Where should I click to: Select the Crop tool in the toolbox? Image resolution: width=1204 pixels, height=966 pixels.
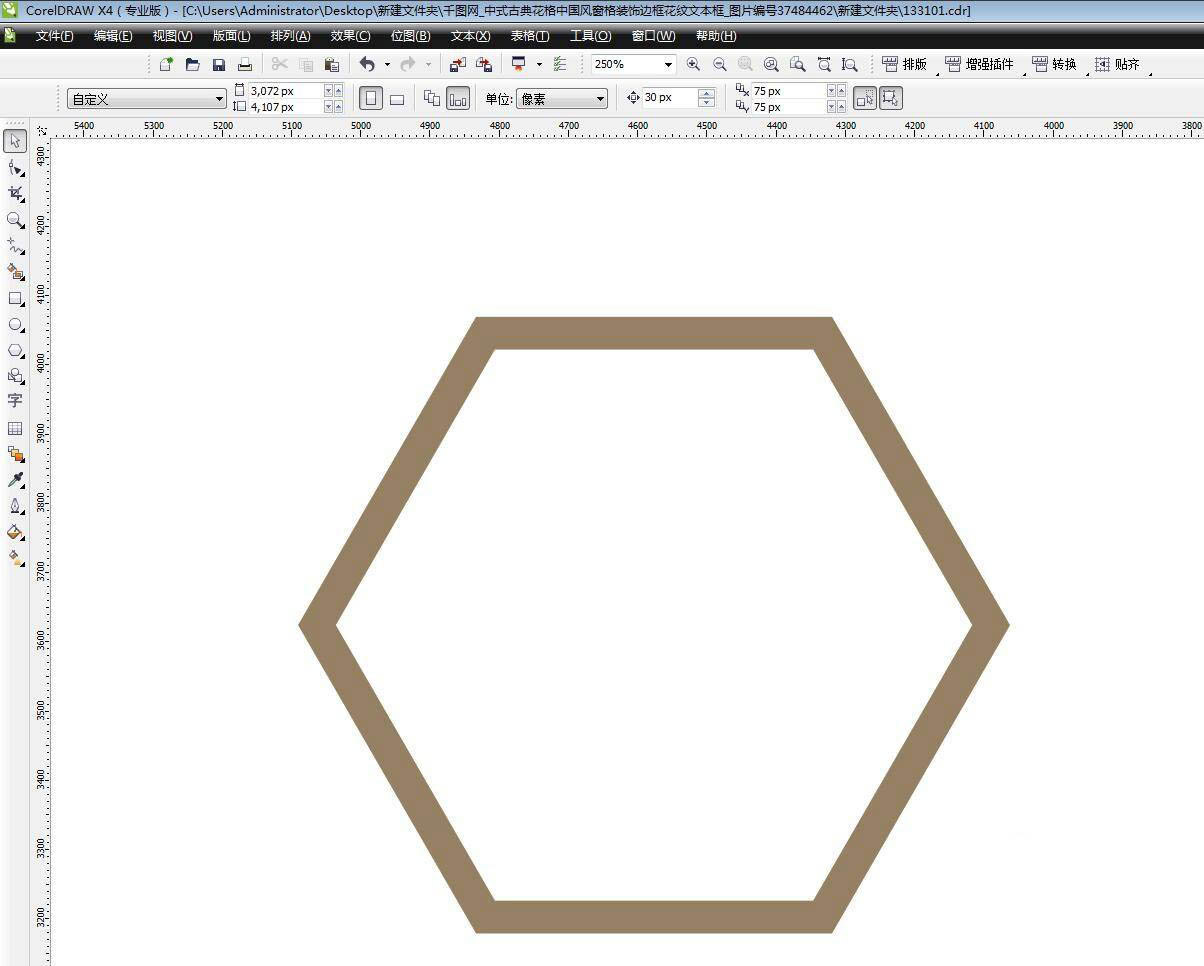[x=15, y=193]
